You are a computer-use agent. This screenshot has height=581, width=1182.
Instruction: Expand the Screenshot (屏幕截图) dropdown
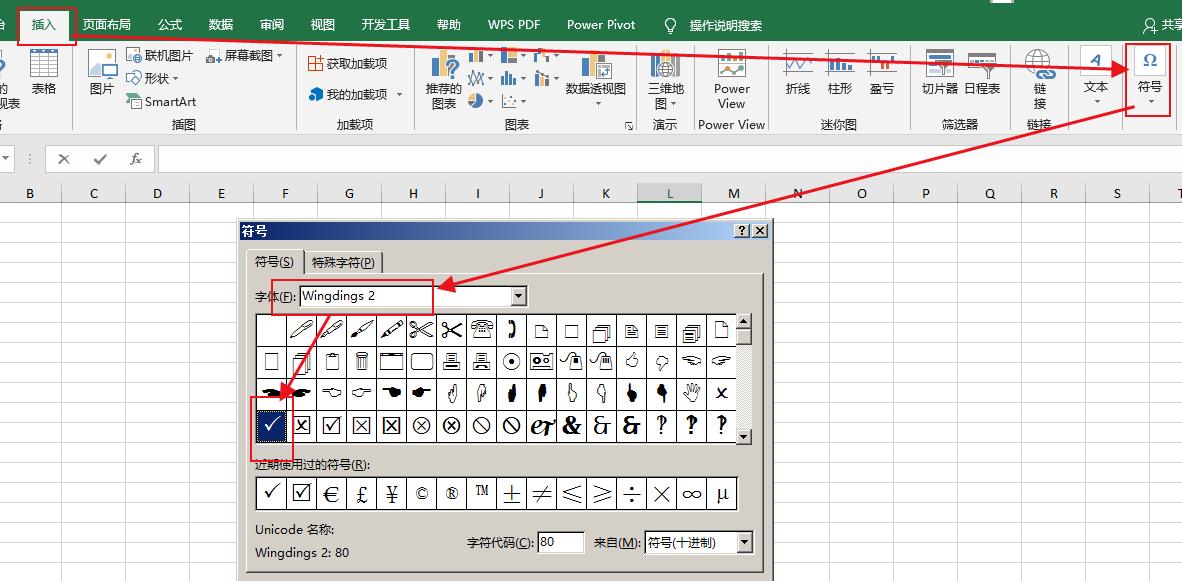click(x=279, y=56)
